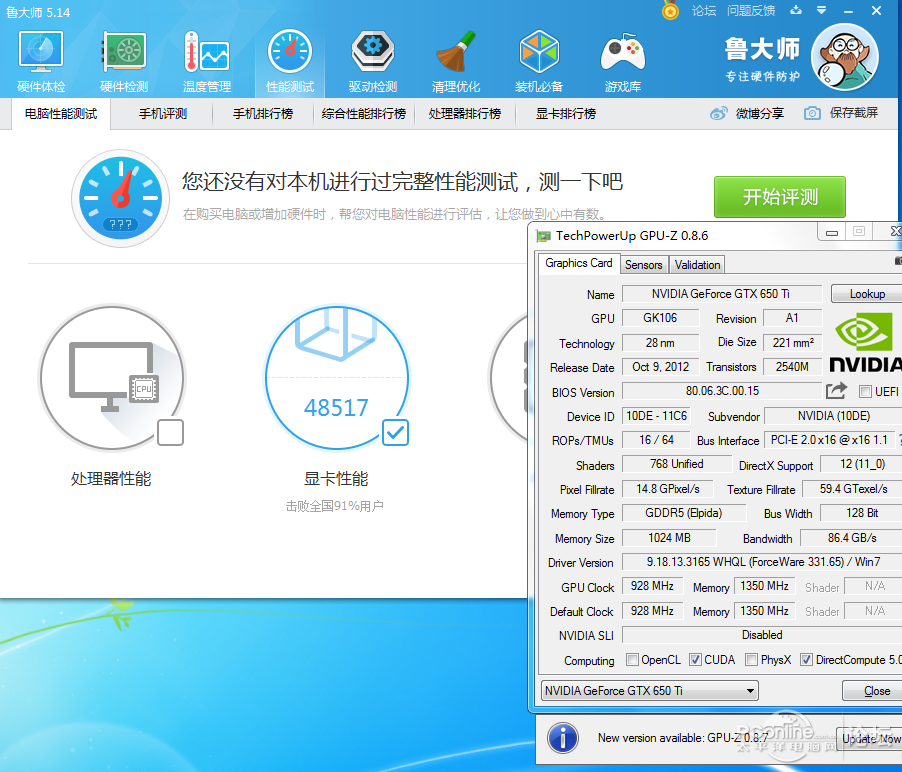Screen dimensions: 902x772
Task: Click the Release Date value Oct 9, 2012
Action: [660, 367]
